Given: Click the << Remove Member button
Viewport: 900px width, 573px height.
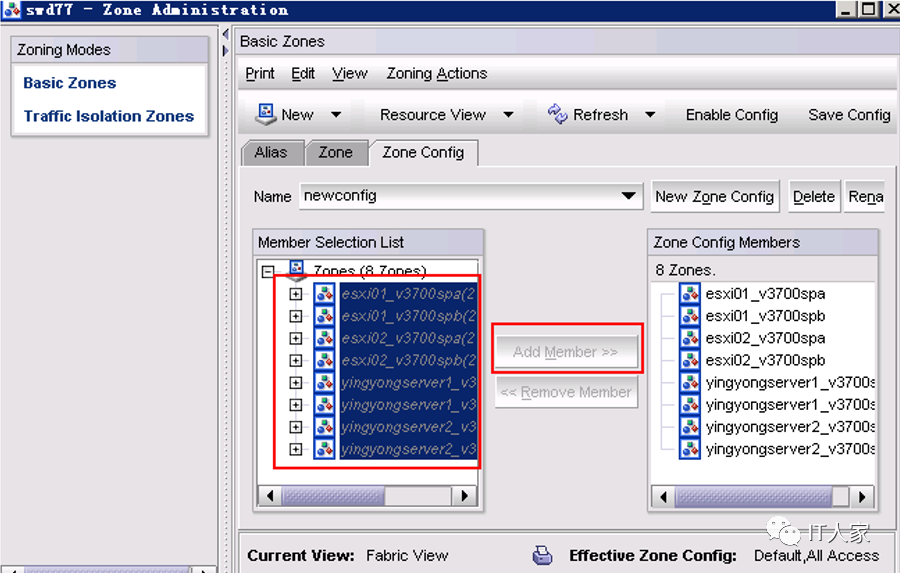Looking at the screenshot, I should click(566, 392).
